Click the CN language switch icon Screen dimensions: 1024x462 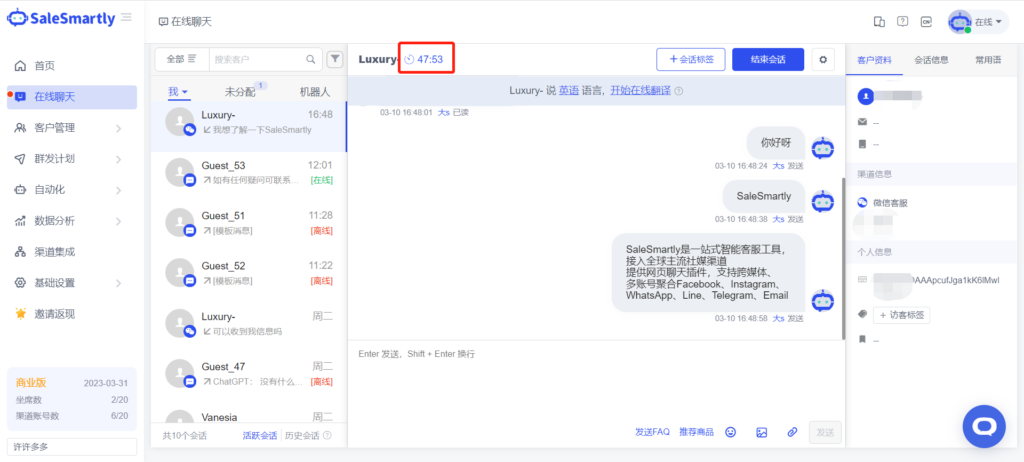click(926, 21)
